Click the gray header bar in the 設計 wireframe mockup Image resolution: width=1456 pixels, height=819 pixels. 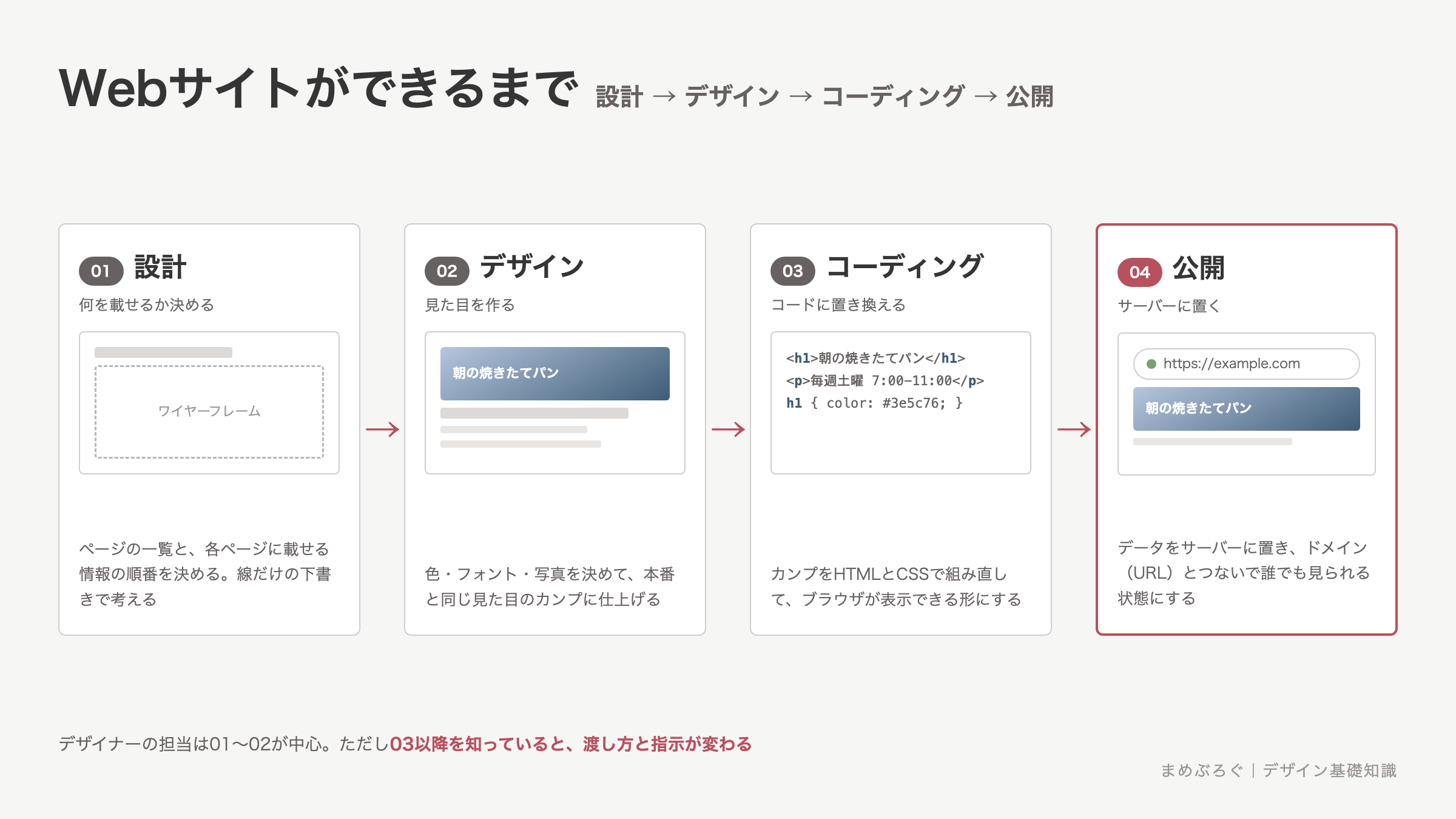(163, 352)
